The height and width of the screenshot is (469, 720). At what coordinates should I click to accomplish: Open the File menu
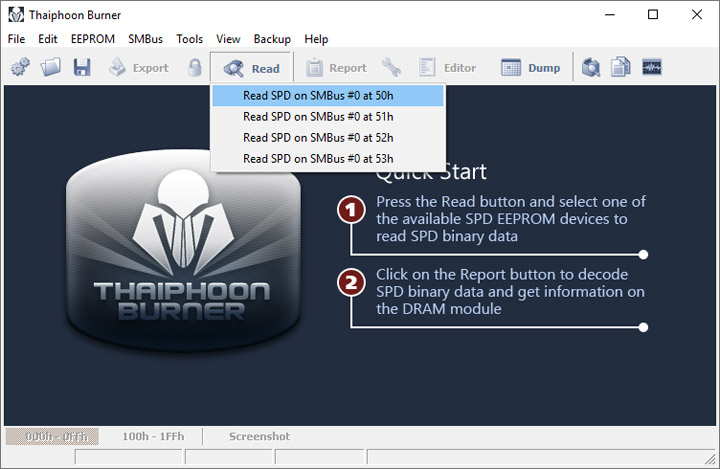(x=16, y=39)
